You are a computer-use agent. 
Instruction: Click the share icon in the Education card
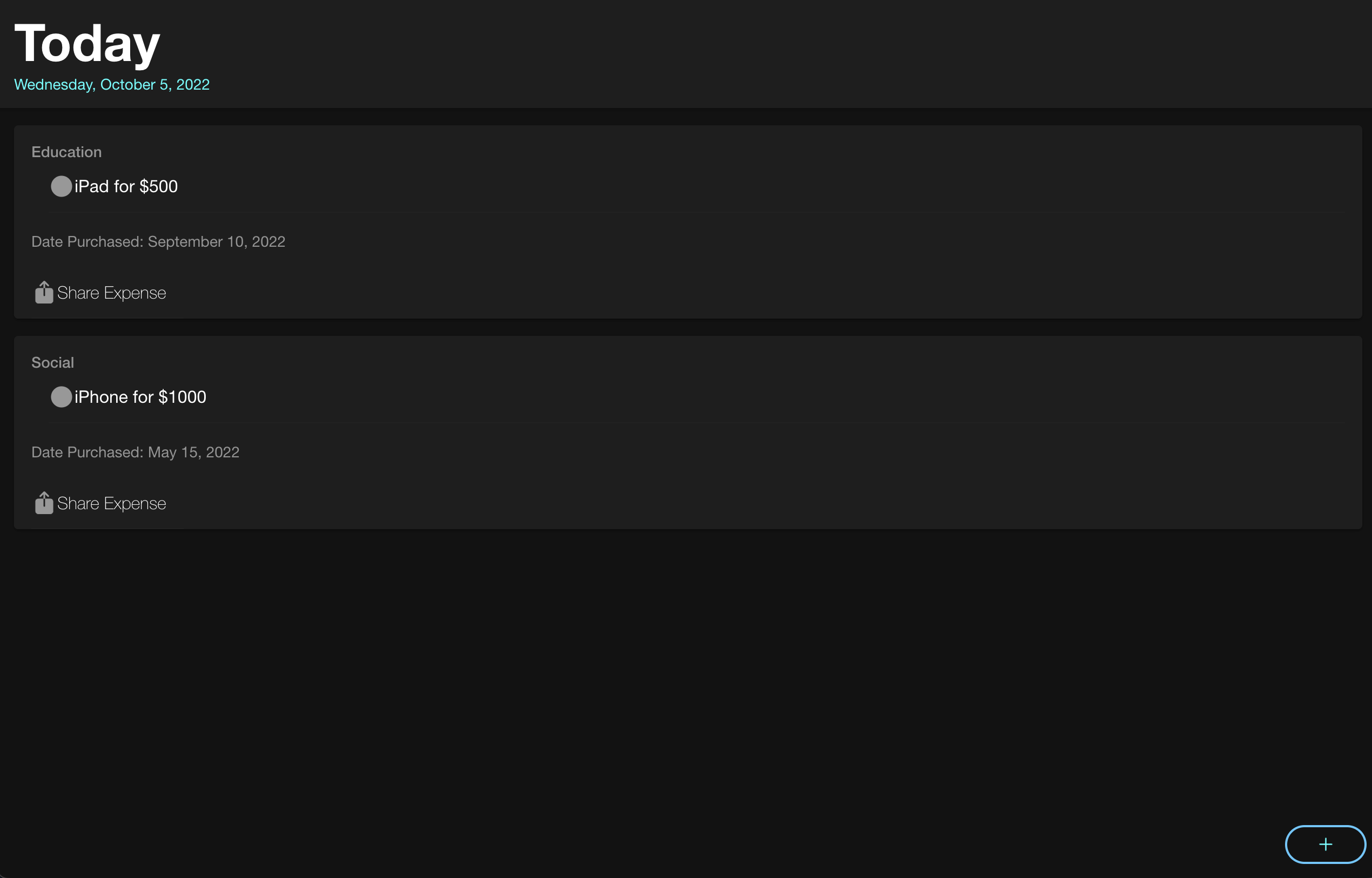click(44, 293)
